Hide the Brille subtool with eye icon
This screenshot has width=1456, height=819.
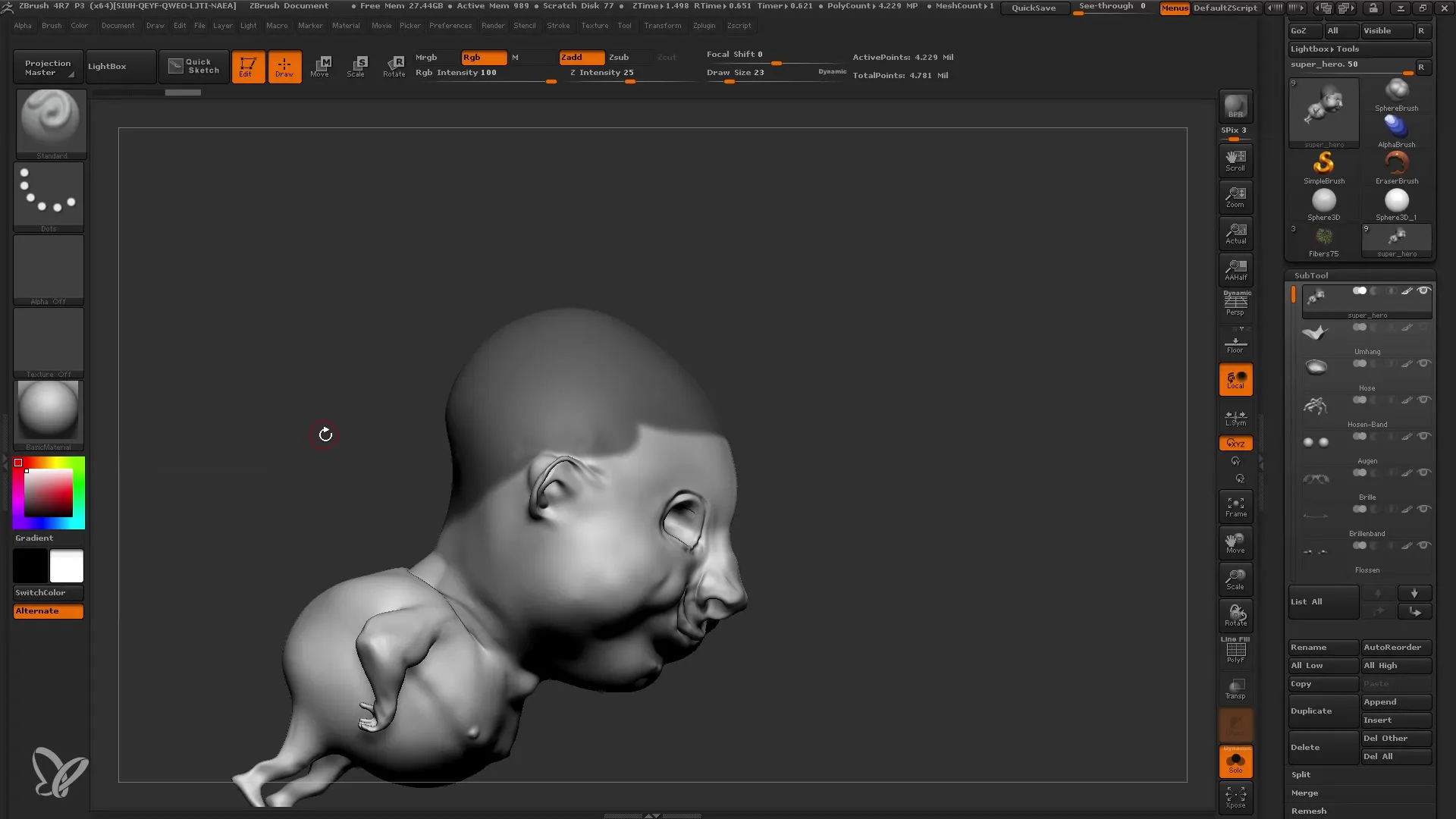(1423, 473)
